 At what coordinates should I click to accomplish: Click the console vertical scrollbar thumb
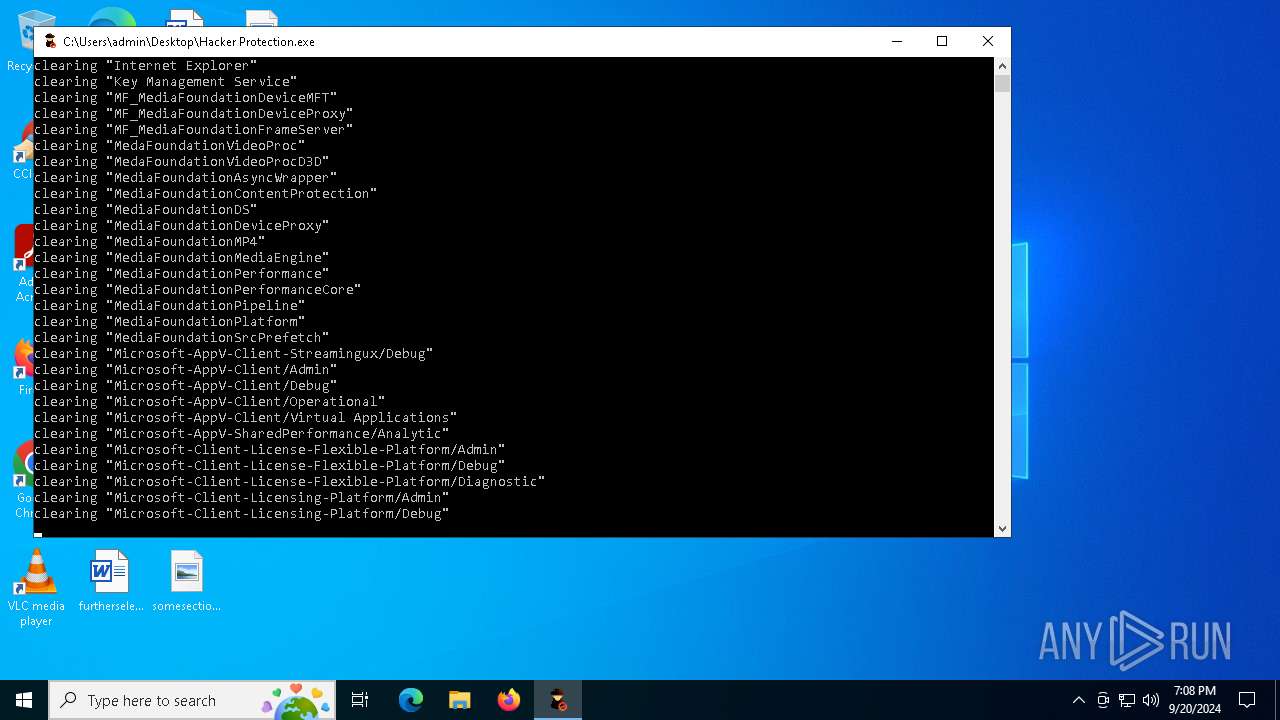click(x=1002, y=83)
